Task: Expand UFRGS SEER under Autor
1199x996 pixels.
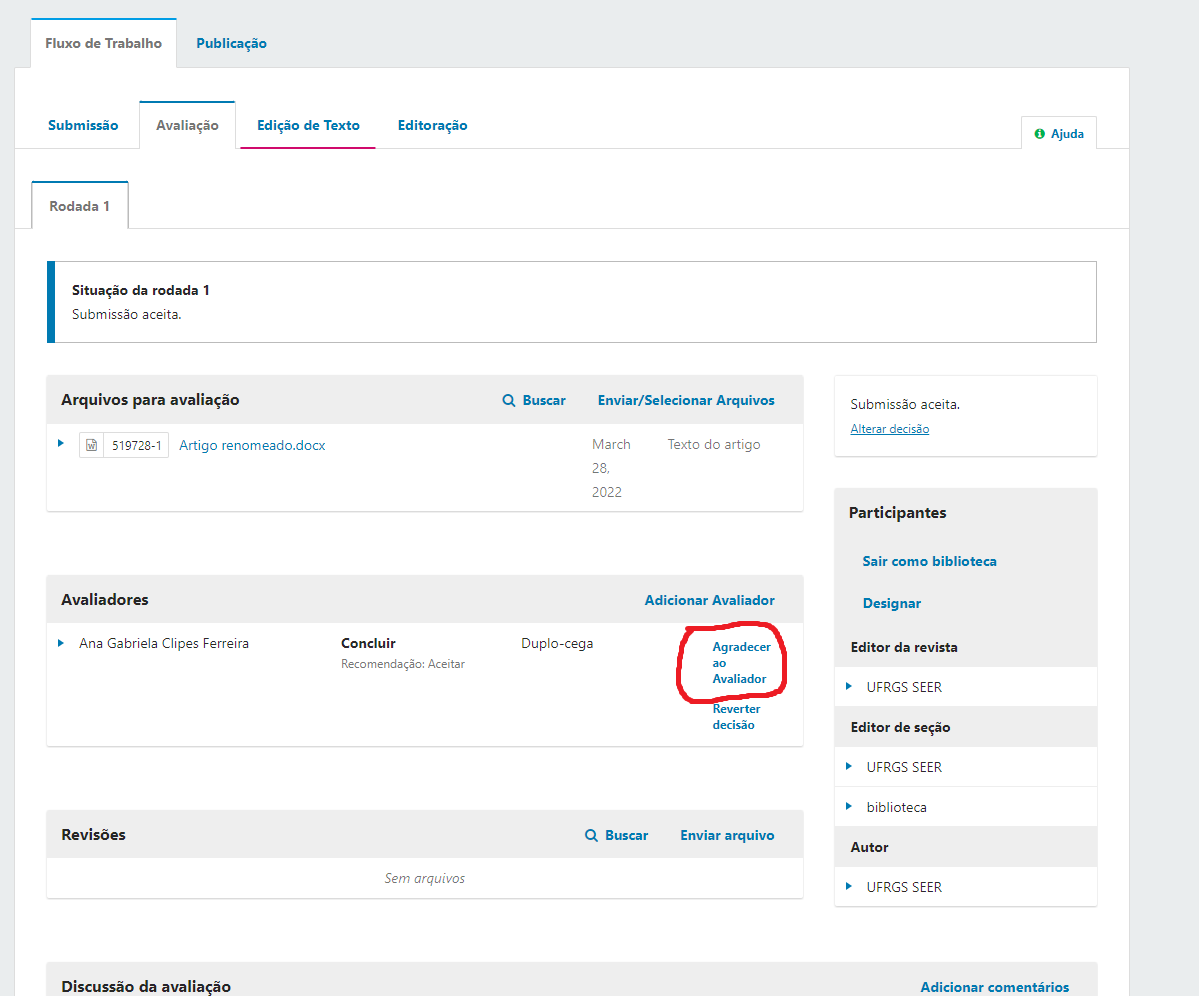Action: click(x=849, y=887)
